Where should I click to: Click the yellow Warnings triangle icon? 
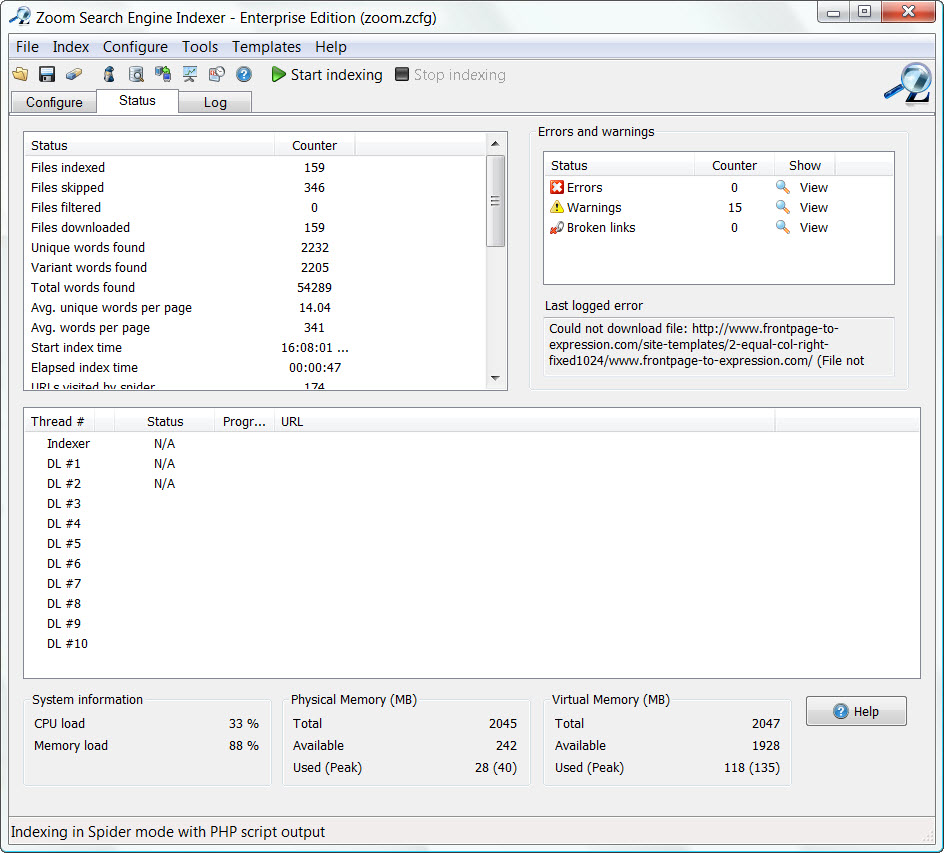[557, 207]
